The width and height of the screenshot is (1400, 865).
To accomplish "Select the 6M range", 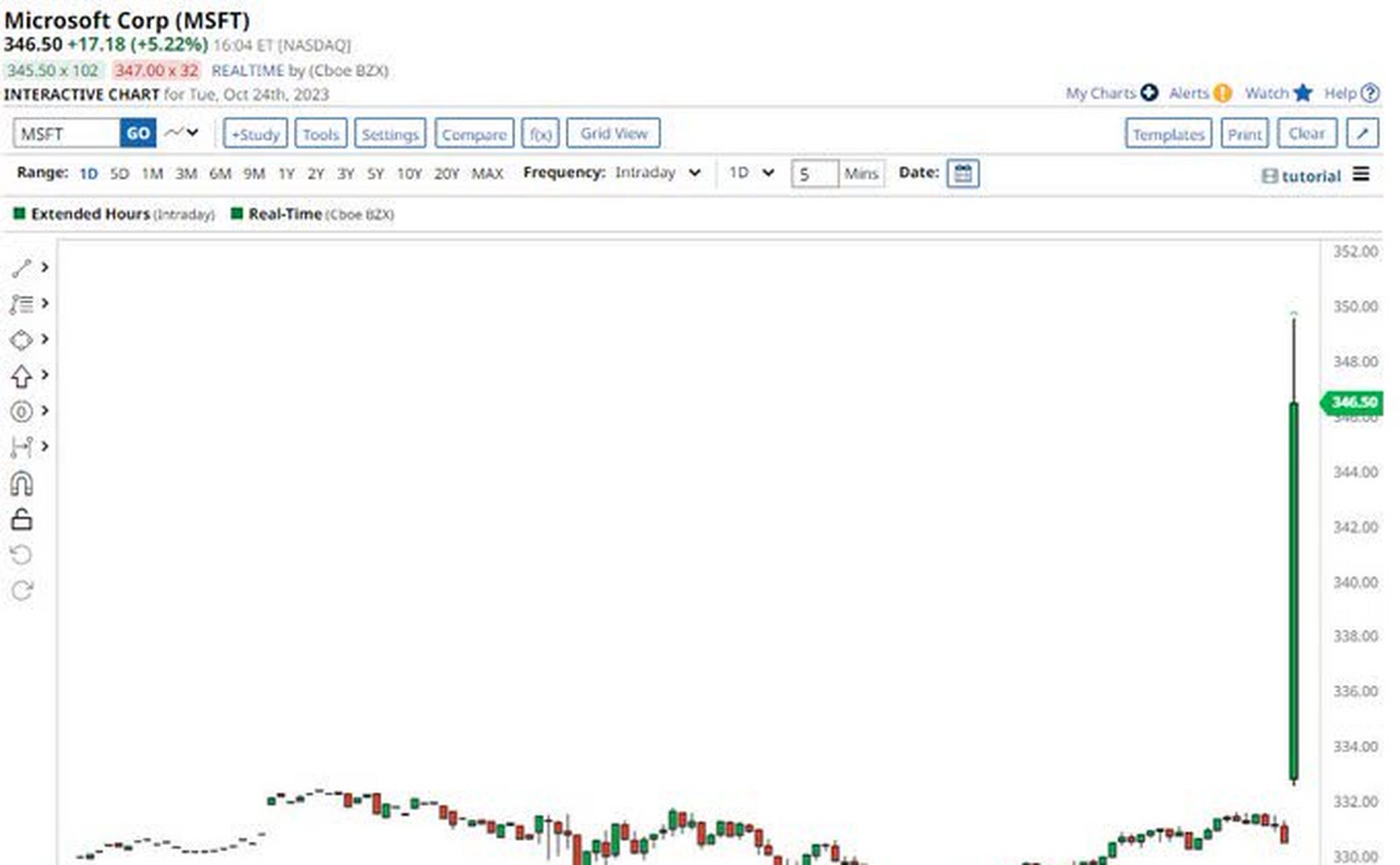I will pyautogui.click(x=220, y=174).
